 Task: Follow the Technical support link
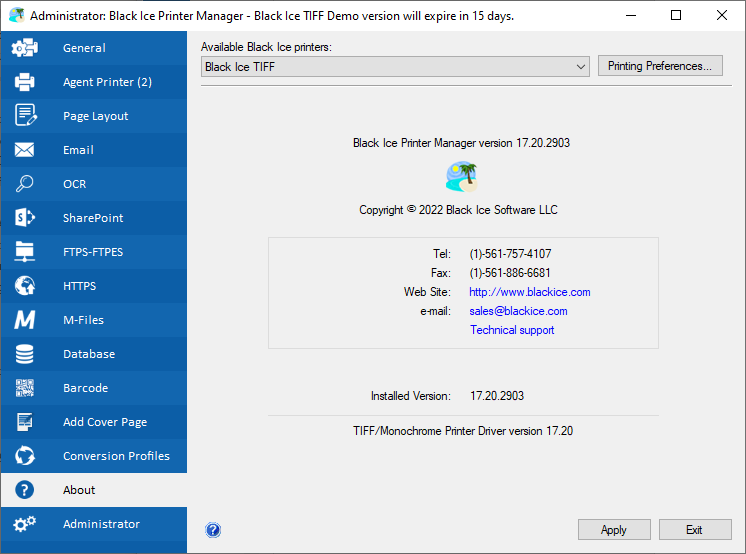(x=512, y=330)
